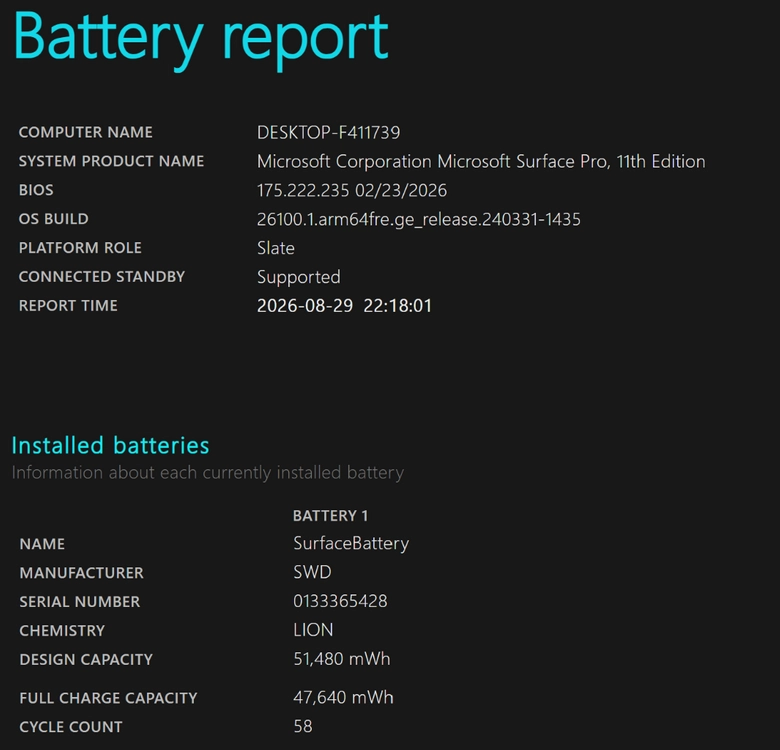Click the BIOS label
Image resolution: width=780 pixels, height=750 pixels.
click(x=36, y=190)
